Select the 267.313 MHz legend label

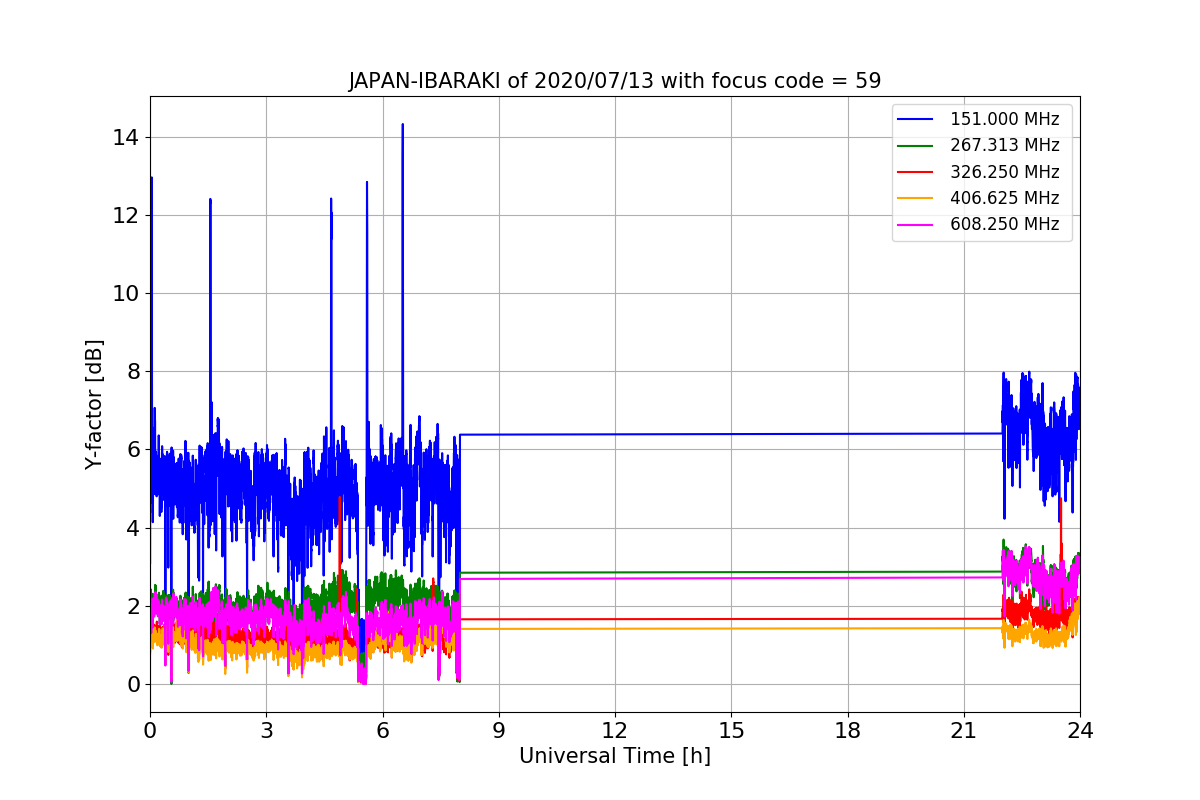(x=1004, y=145)
